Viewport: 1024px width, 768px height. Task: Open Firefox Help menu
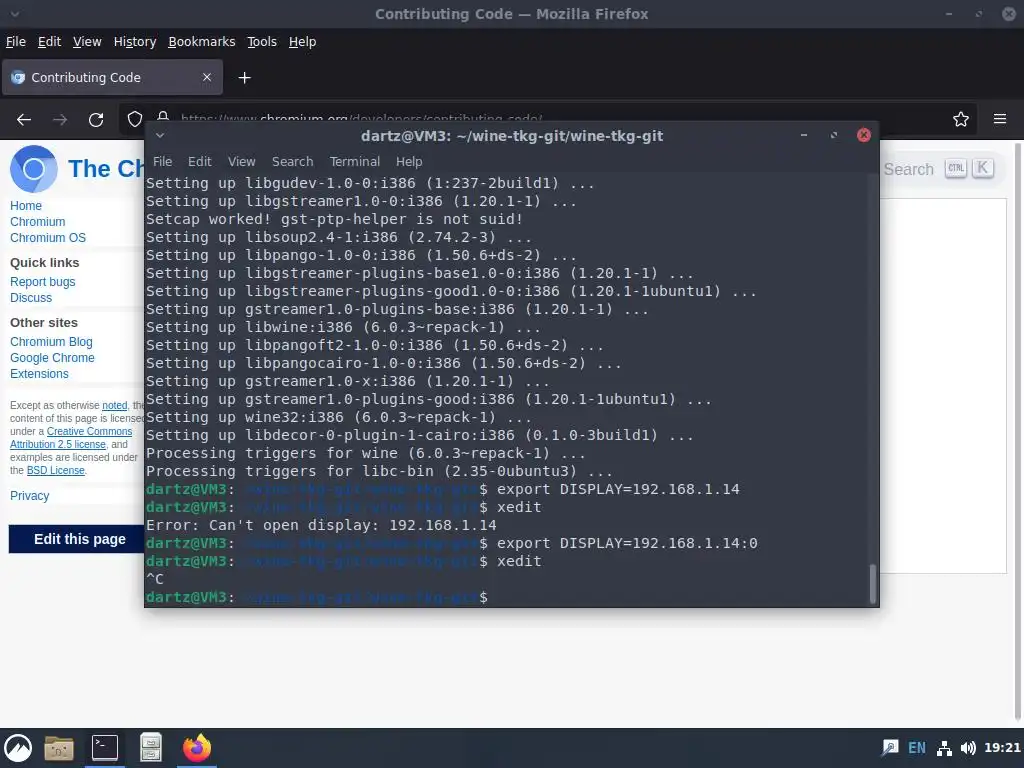click(x=302, y=42)
